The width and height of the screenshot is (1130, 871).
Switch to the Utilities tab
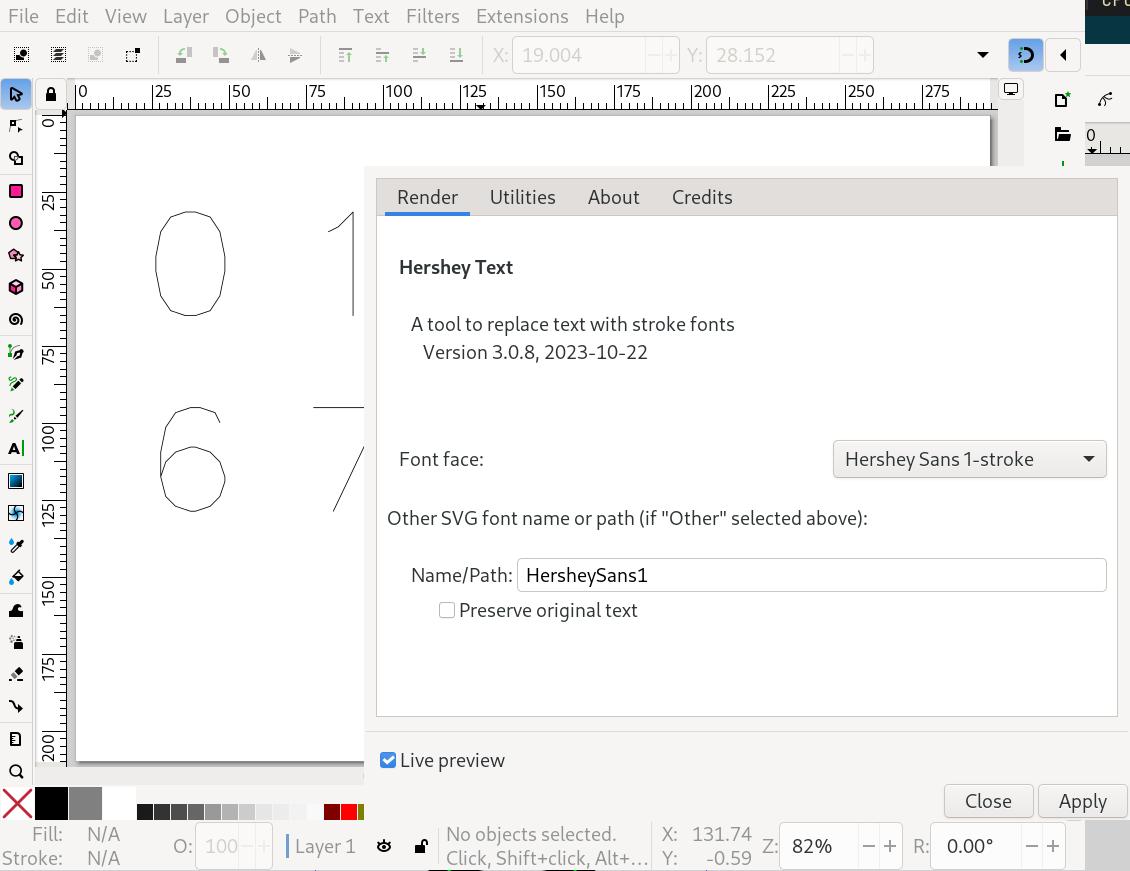[x=522, y=197]
